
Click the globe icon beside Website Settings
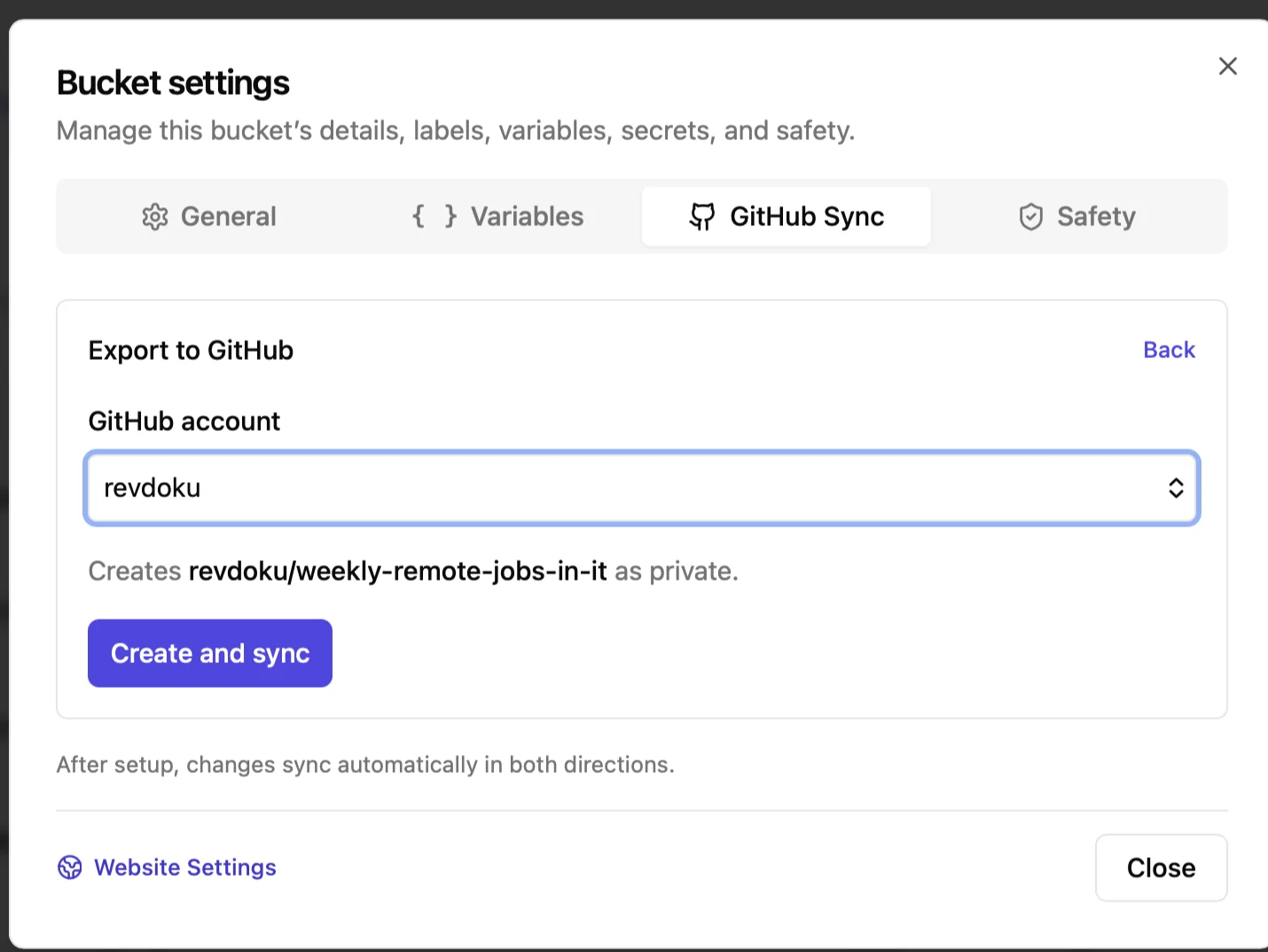click(70, 868)
